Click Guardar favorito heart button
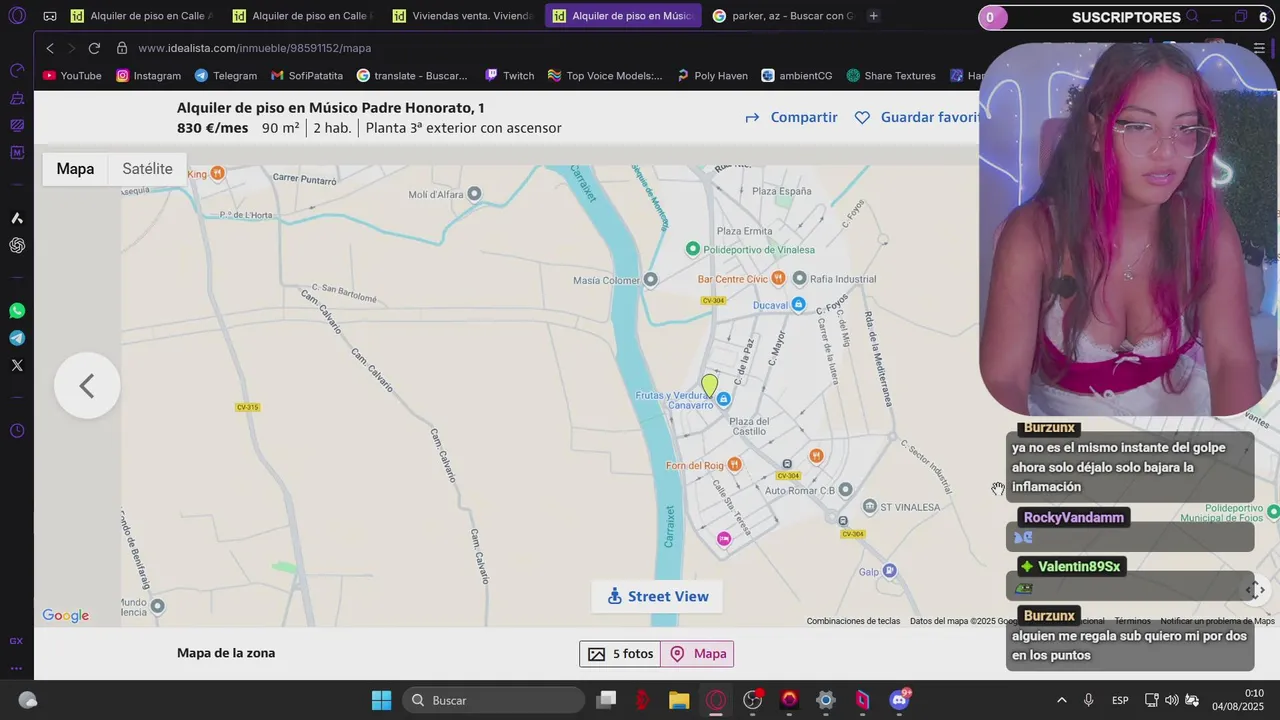The width and height of the screenshot is (1280, 720). [917, 117]
